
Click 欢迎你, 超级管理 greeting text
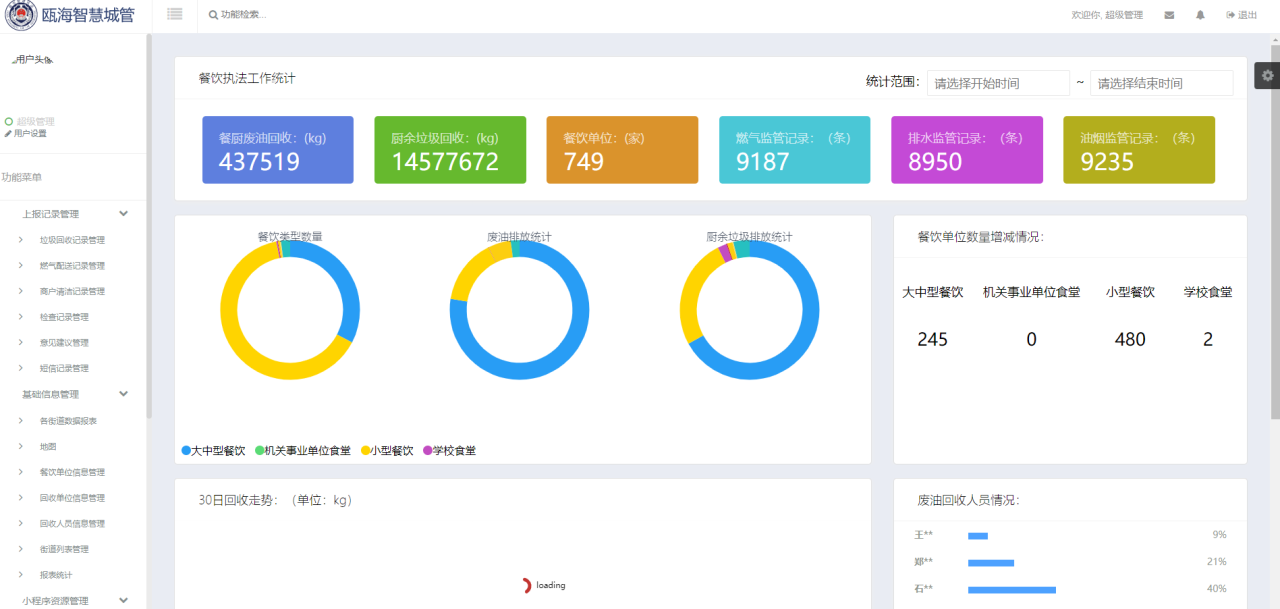pos(1107,15)
